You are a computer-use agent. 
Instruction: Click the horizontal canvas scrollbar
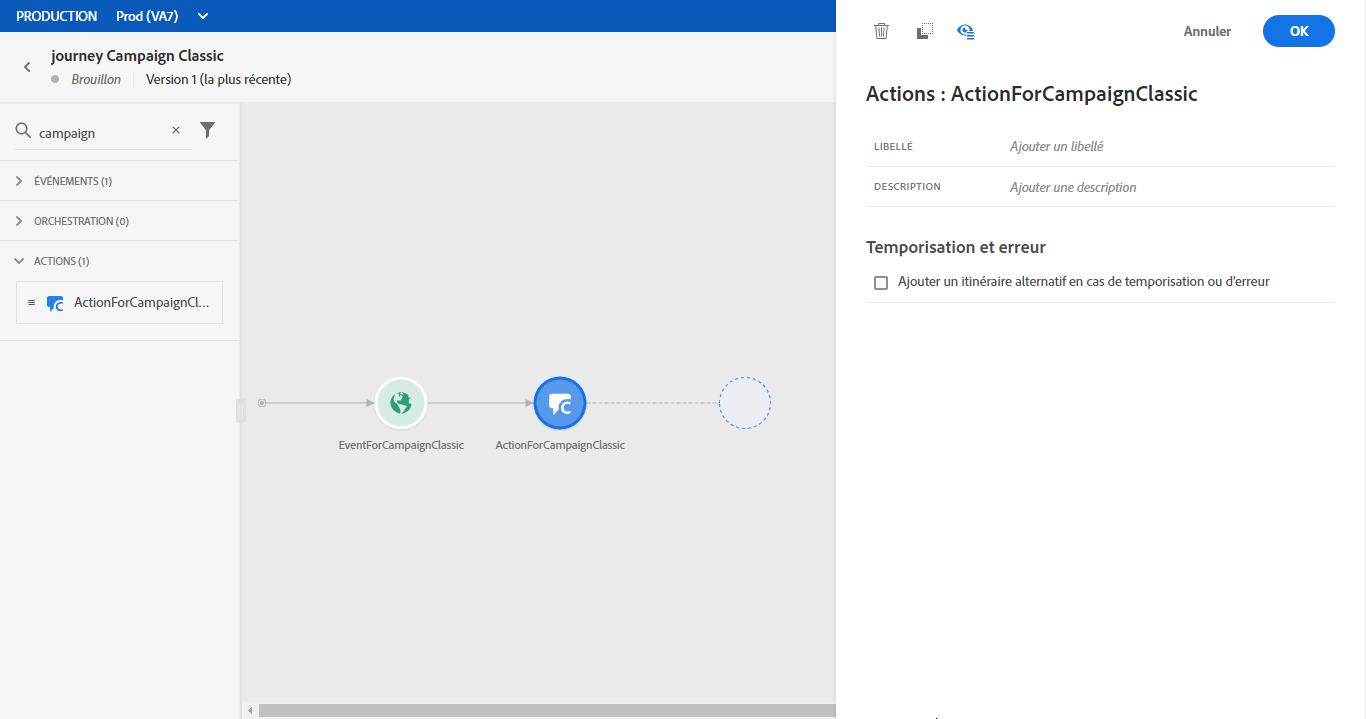tap(546, 710)
